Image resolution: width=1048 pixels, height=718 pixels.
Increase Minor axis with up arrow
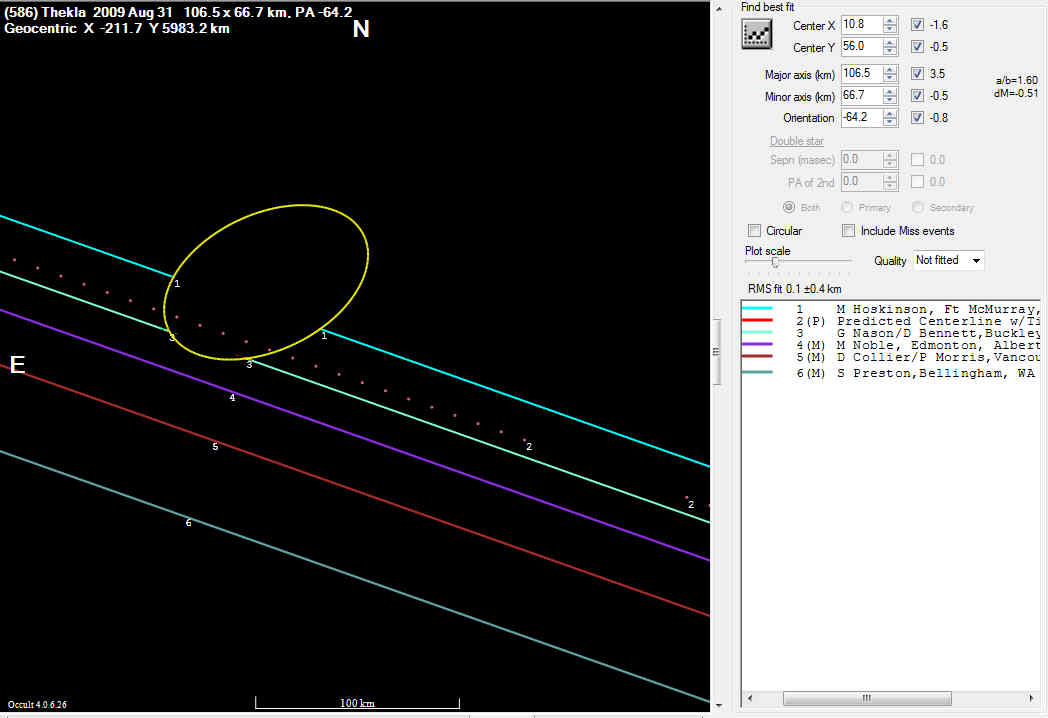[x=890, y=92]
